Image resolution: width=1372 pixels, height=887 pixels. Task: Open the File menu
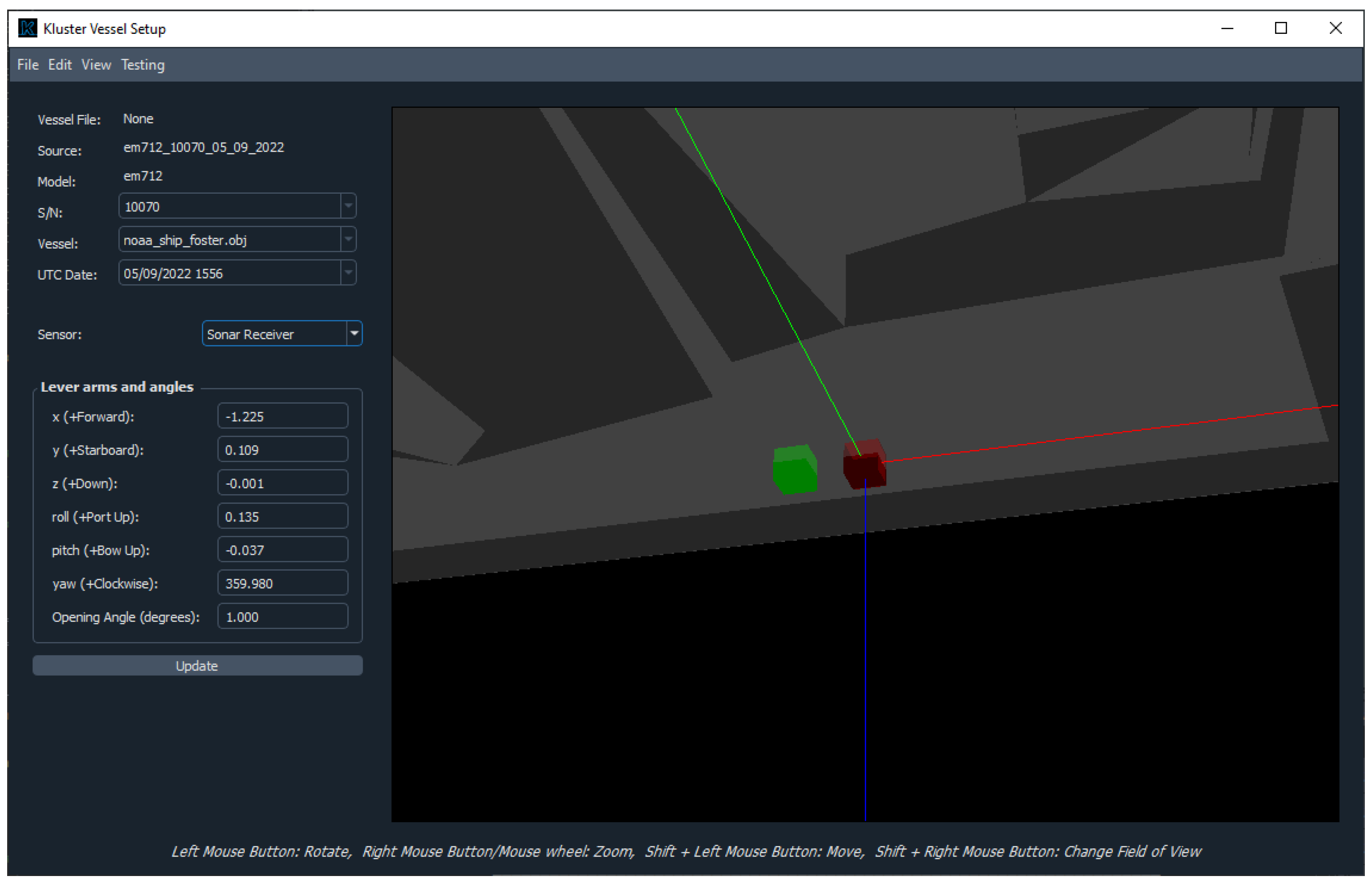(x=28, y=64)
